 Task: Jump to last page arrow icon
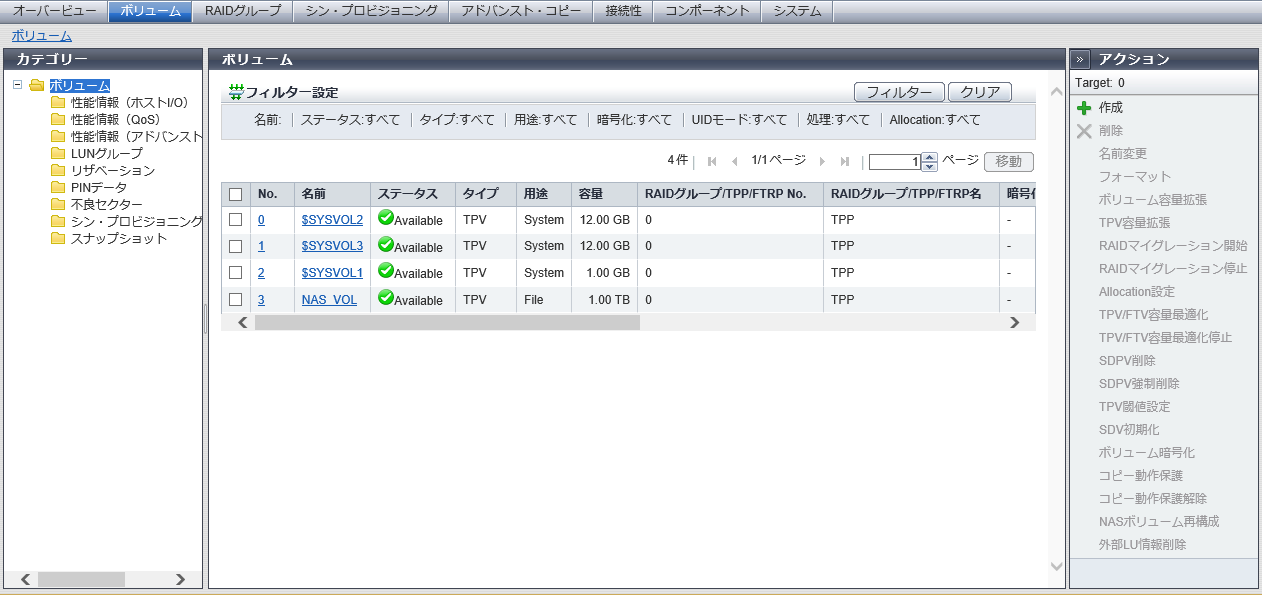pyautogui.click(x=845, y=161)
